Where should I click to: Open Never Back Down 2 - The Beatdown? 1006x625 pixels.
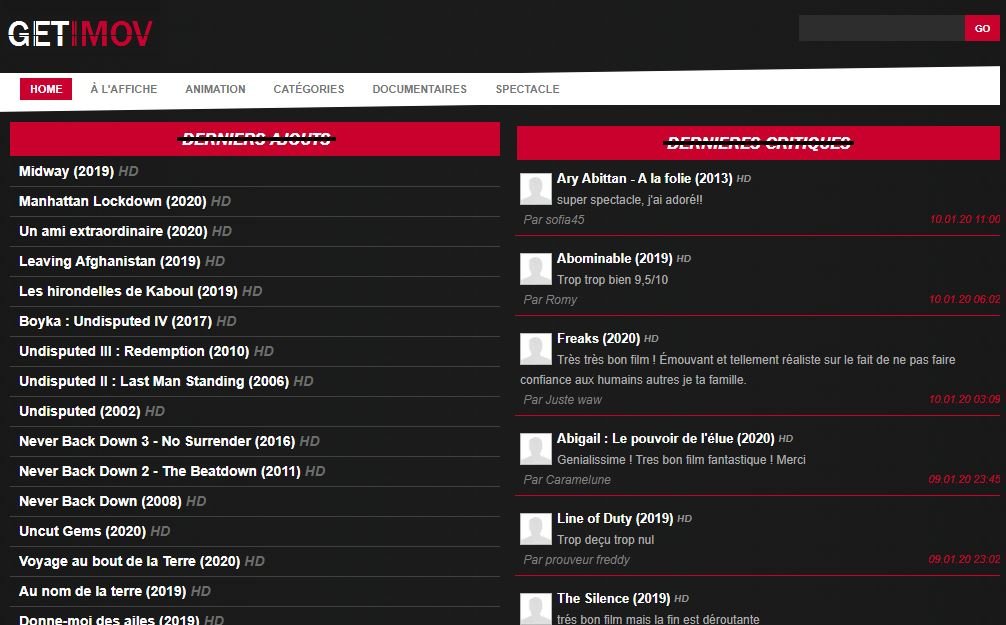160,472
